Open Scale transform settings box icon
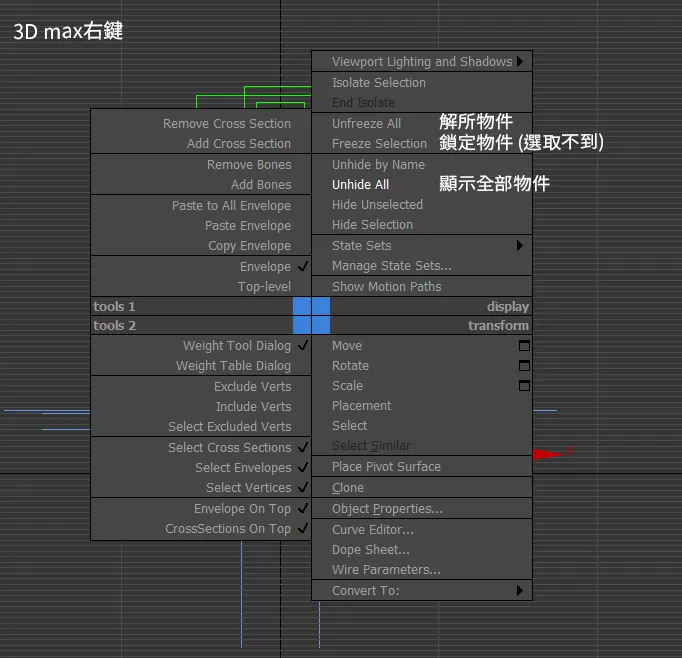This screenshot has height=658, width=682. click(524, 386)
